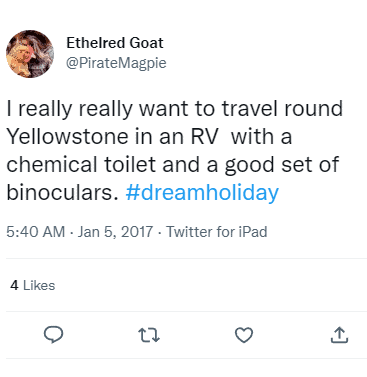Open Ethelred Goat's profile picture

click(30, 54)
